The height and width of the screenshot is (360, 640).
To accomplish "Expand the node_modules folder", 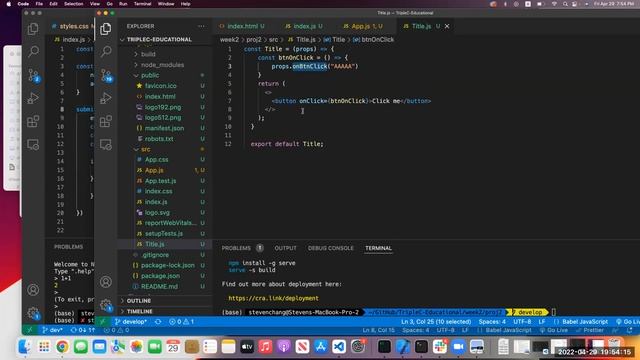I will [x=162, y=64].
